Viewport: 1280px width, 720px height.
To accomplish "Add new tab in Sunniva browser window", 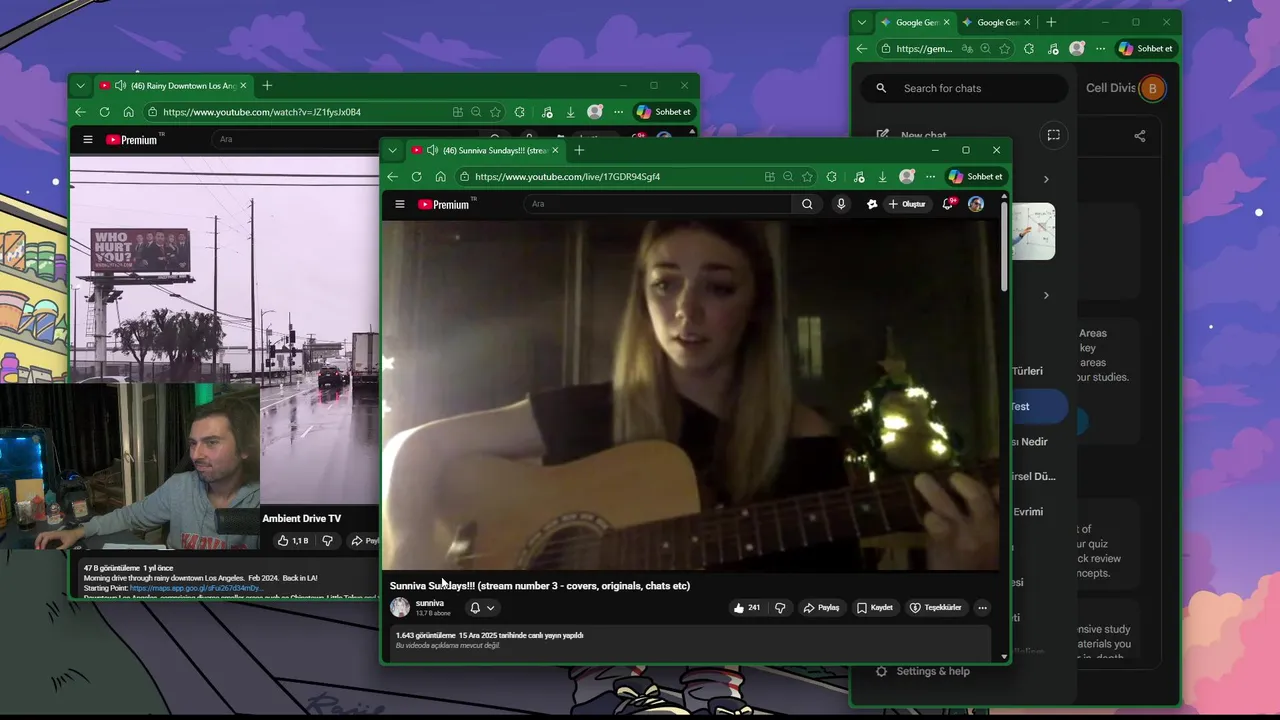I will (579, 150).
